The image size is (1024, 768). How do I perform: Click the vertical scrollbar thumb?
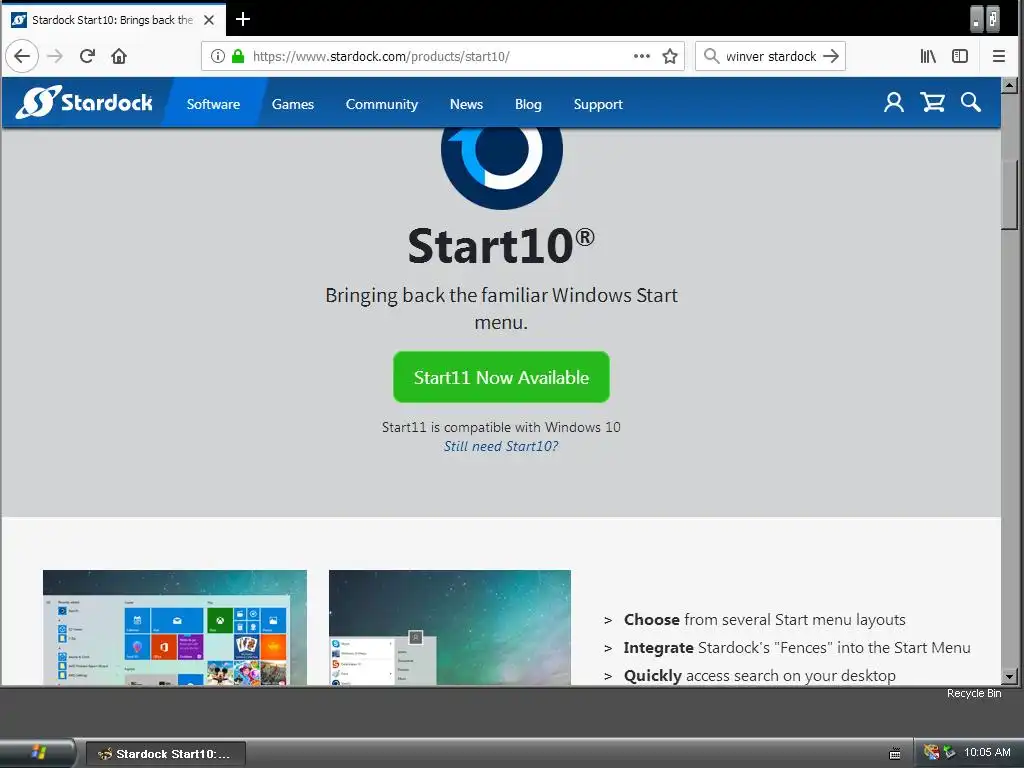click(x=1010, y=195)
